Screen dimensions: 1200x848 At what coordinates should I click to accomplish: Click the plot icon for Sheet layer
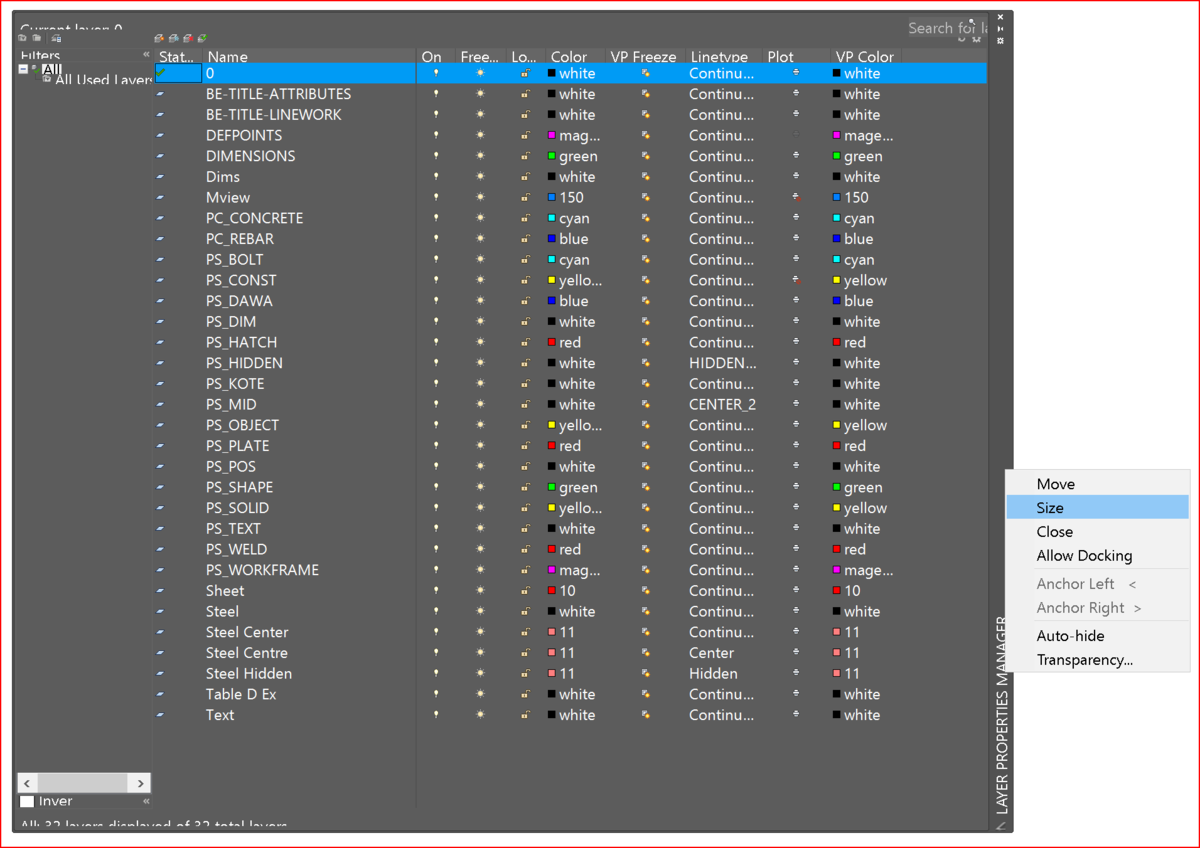pos(797,591)
